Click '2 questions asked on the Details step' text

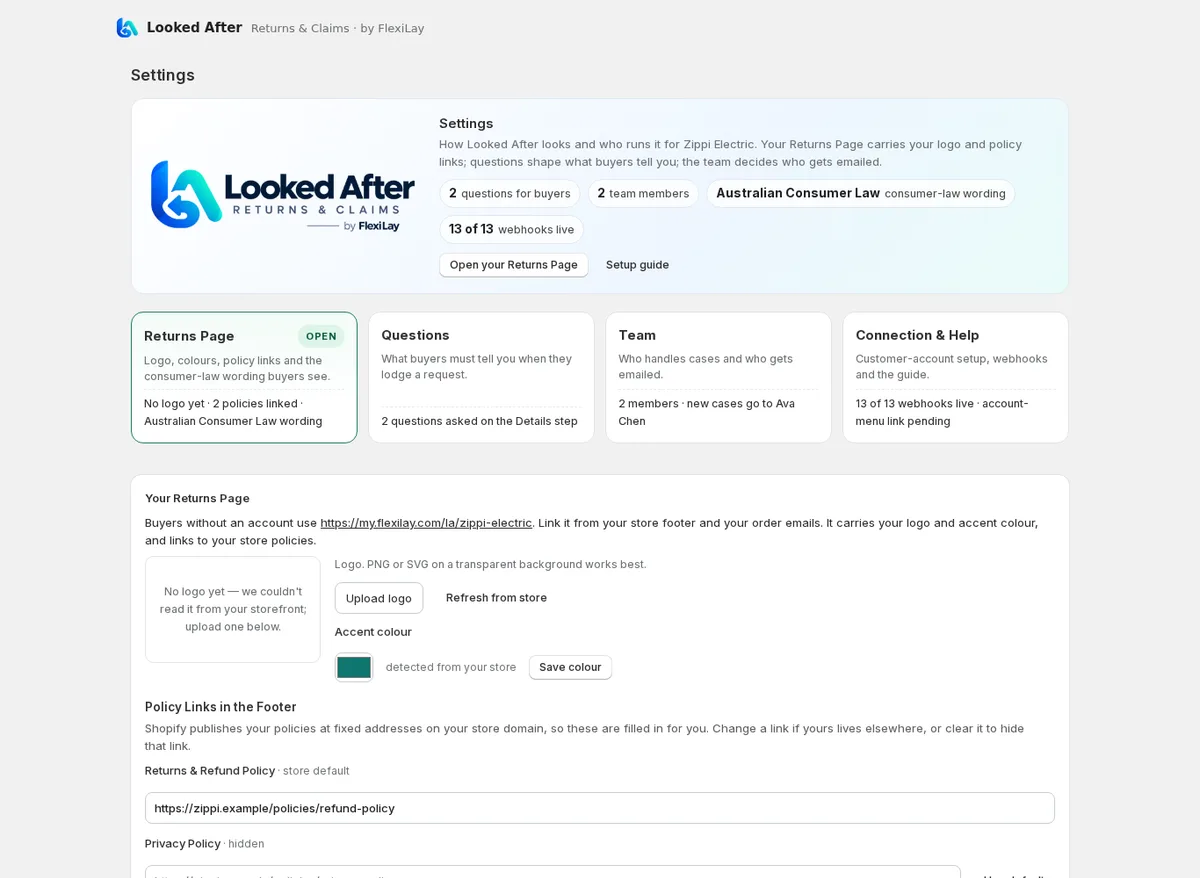click(479, 421)
